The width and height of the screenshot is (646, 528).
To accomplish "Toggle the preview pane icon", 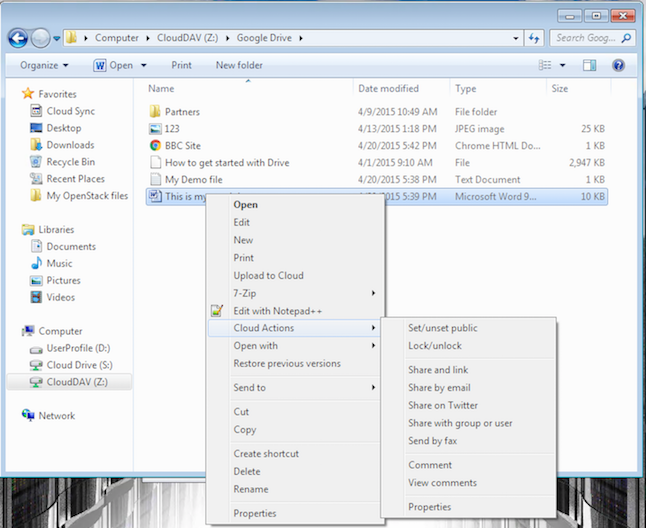I will tap(589, 65).
